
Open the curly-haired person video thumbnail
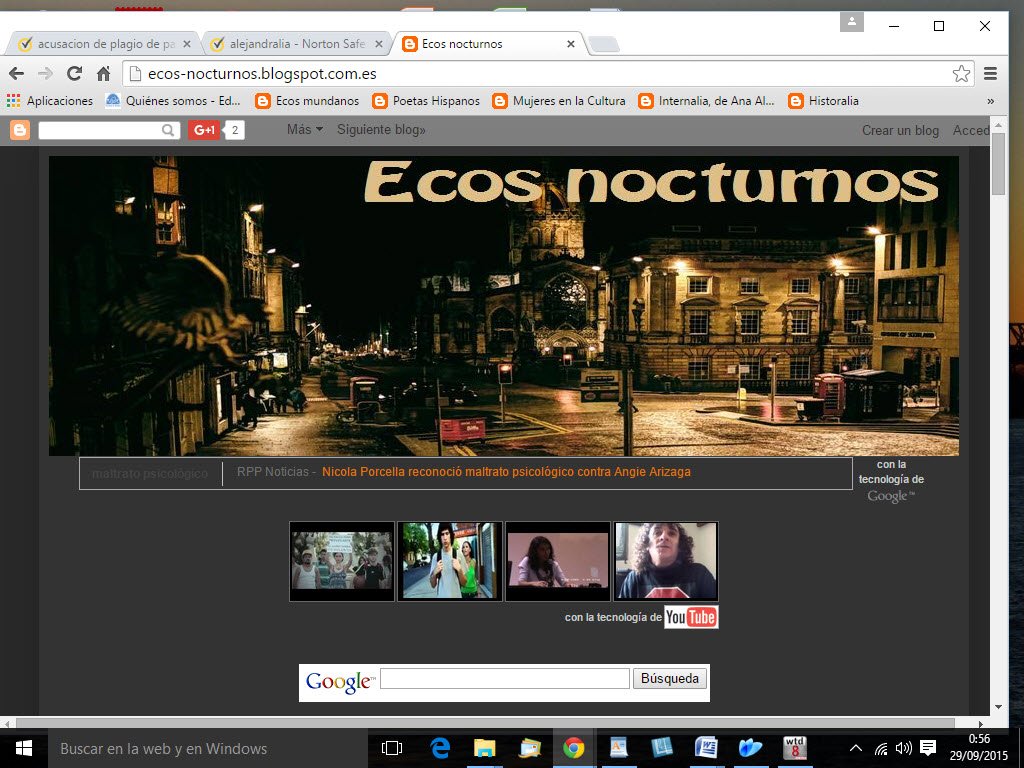pyautogui.click(x=665, y=561)
